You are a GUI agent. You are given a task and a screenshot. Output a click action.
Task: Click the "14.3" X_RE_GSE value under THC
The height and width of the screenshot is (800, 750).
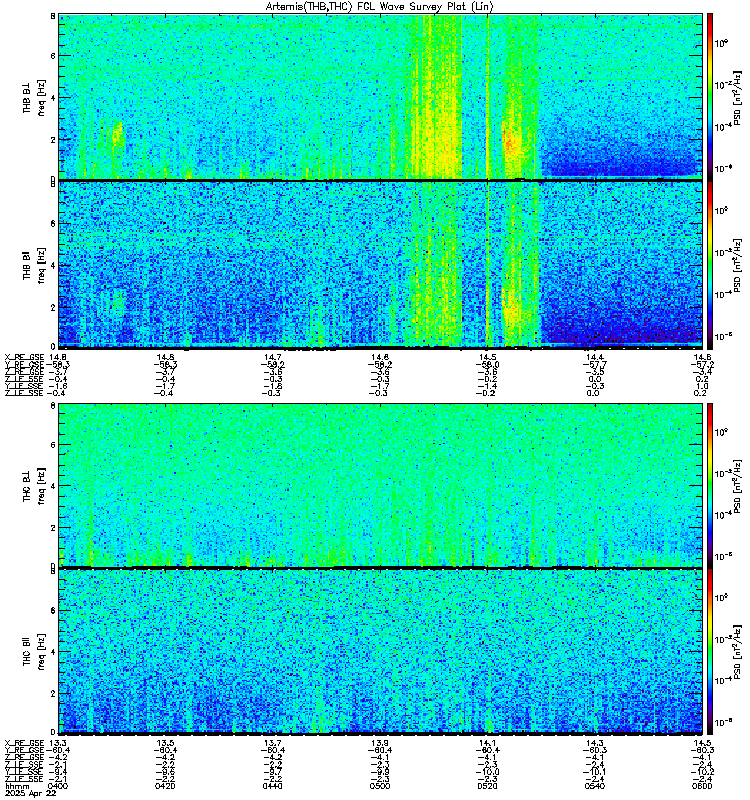tap(595, 743)
